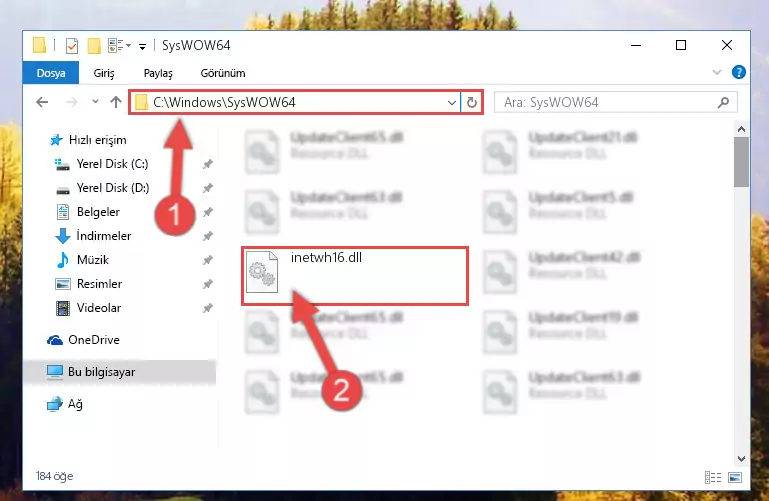
Task: Open Customize Quick Access Toolbar arrow
Action: click(x=142, y=47)
